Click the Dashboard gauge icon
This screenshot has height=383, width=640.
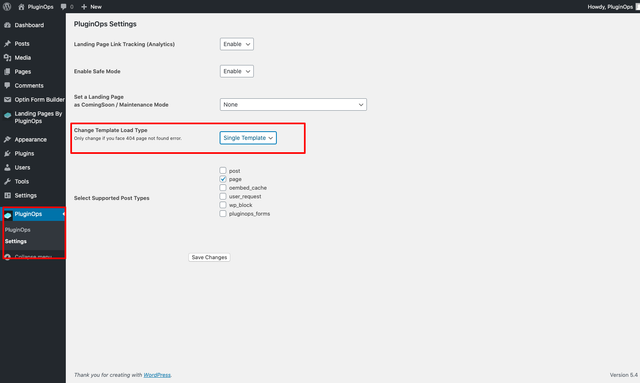point(7,25)
